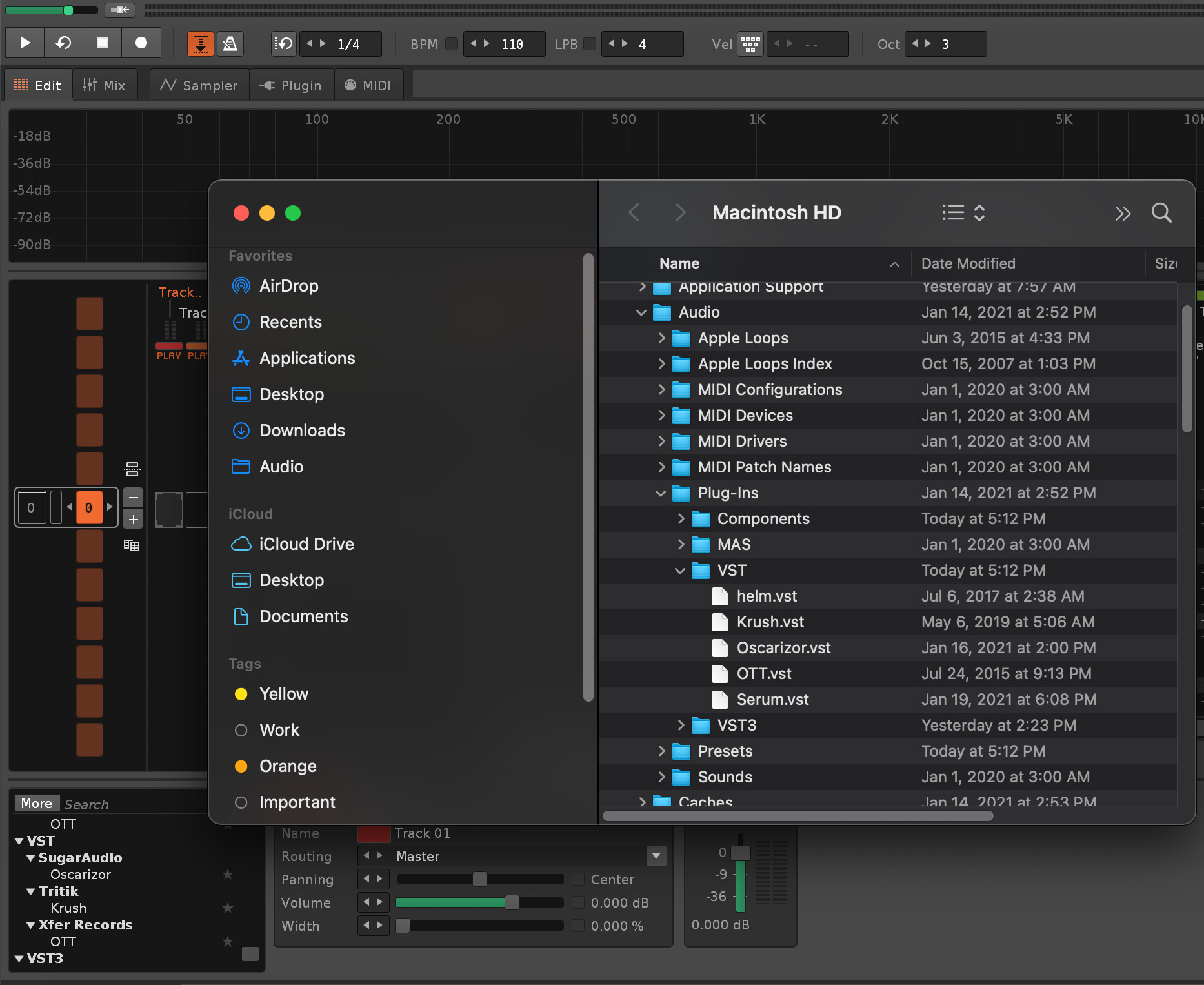Select the Serum.vst file
1204x985 pixels.
coord(888,700)
